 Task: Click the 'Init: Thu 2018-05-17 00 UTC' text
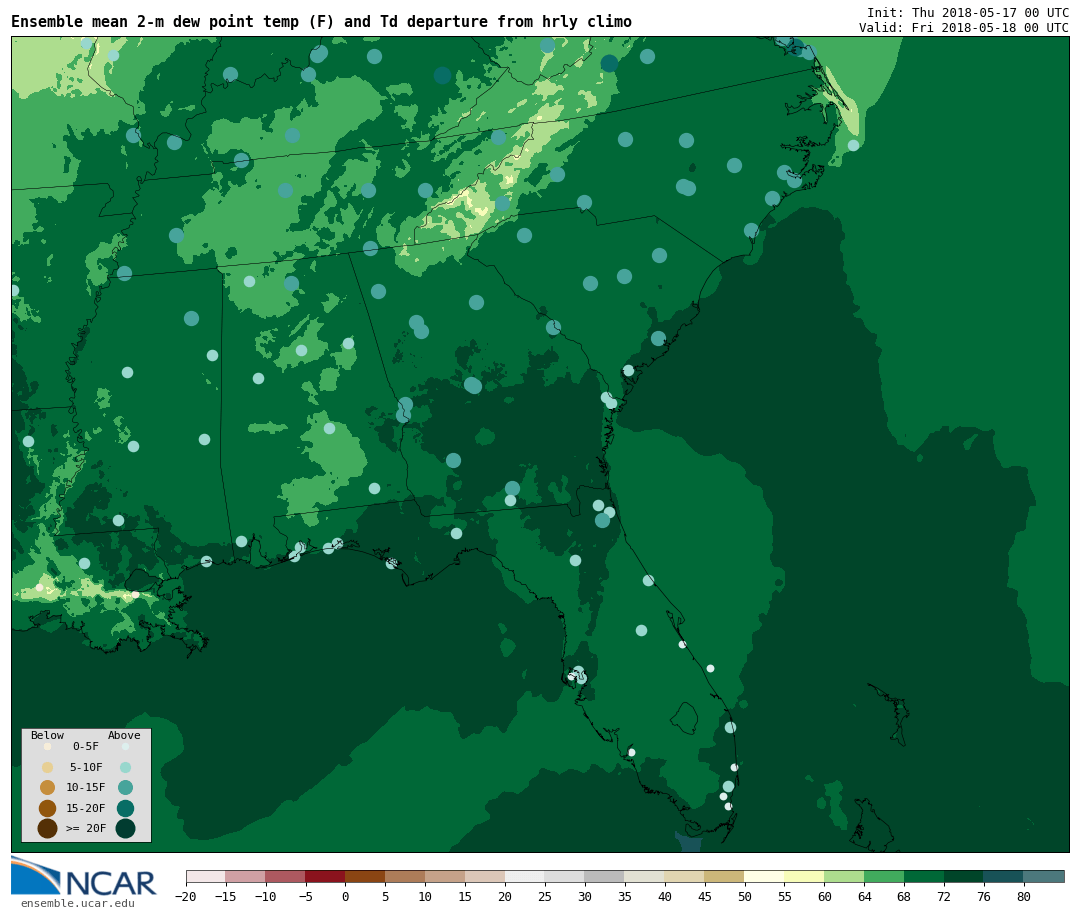(x=968, y=12)
